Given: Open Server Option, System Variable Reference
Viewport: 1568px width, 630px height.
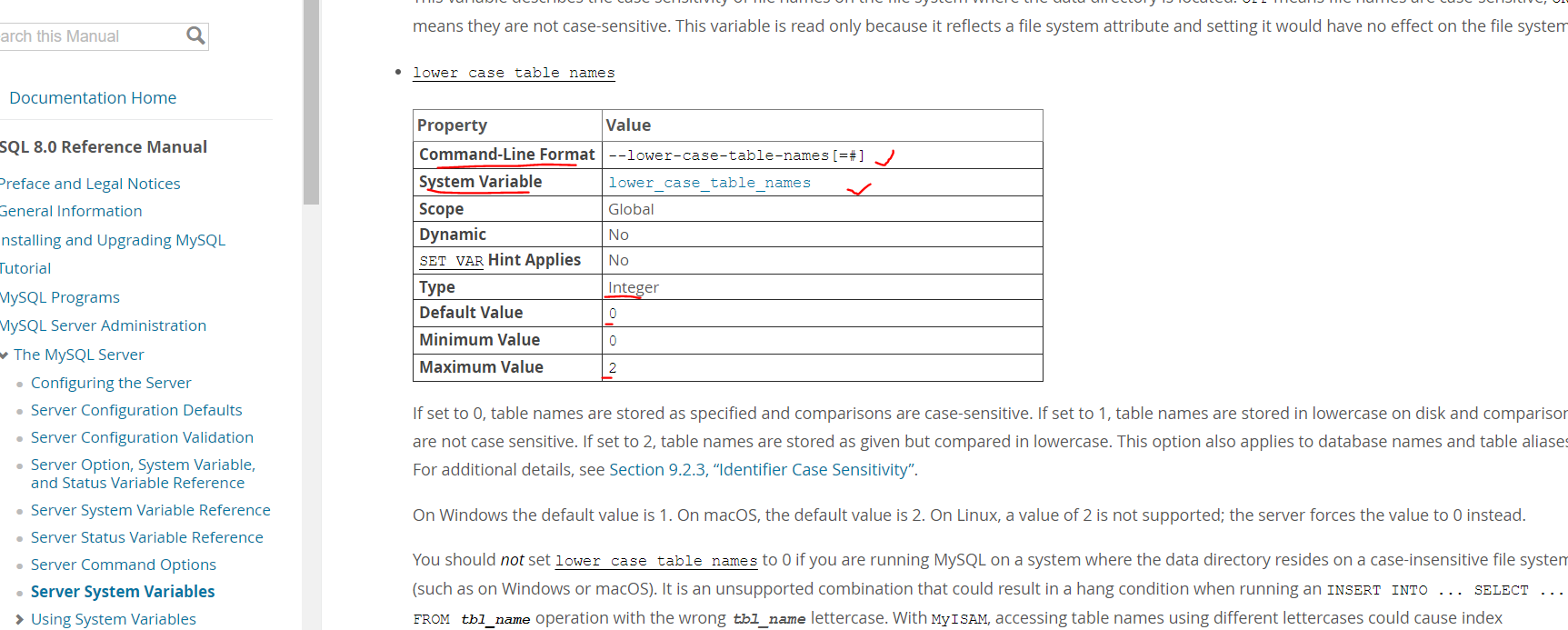Looking at the screenshot, I should pyautogui.click(x=143, y=474).
